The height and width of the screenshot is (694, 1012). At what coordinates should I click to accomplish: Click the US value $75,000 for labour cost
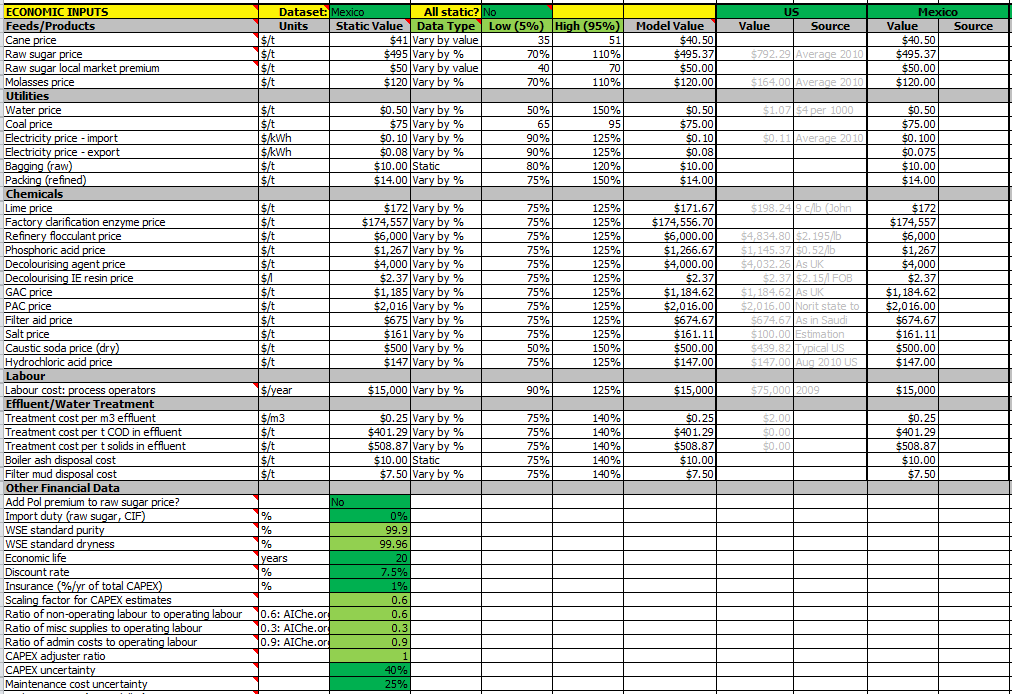pos(754,390)
